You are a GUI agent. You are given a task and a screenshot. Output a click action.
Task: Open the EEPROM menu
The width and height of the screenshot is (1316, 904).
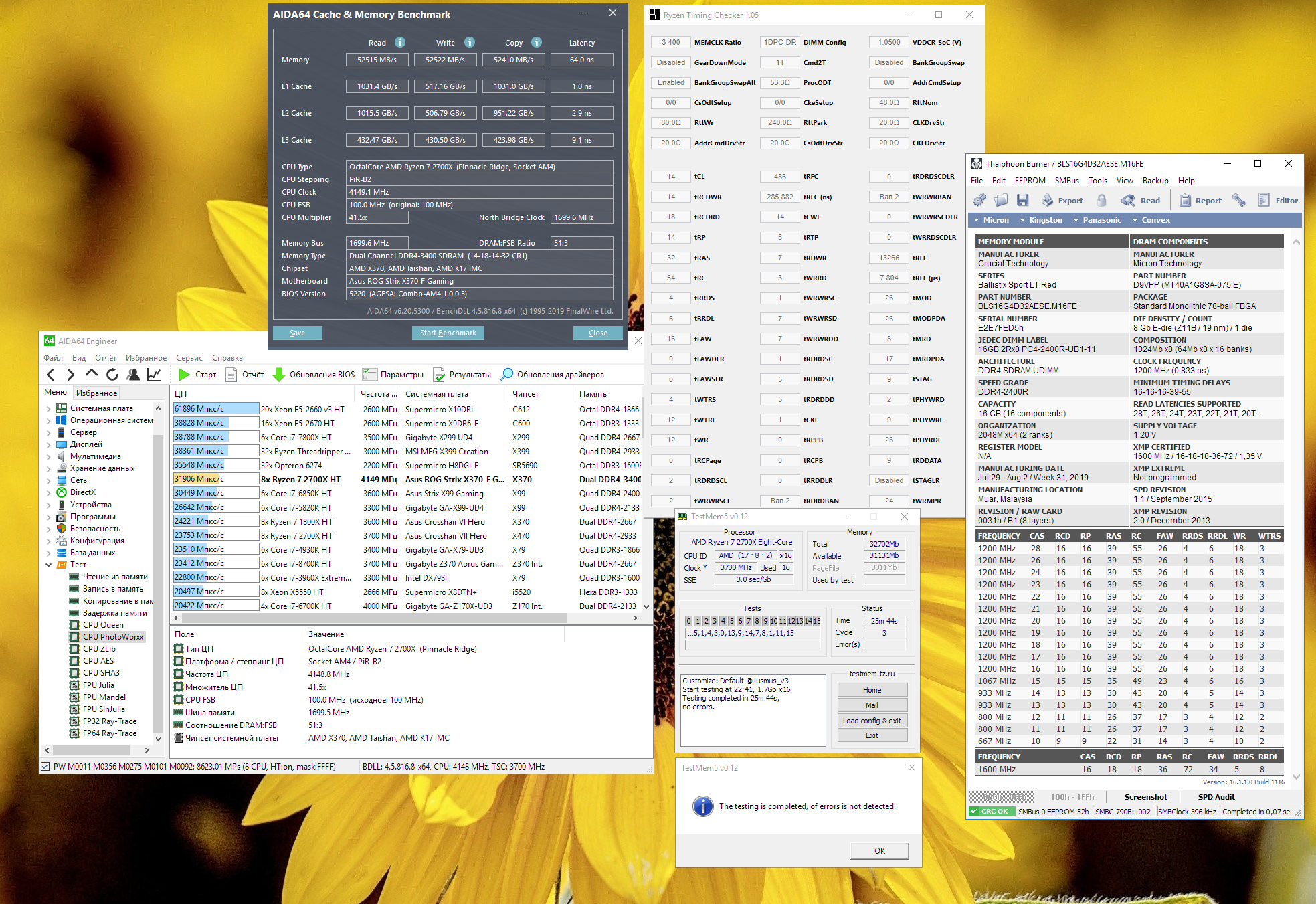[1030, 181]
